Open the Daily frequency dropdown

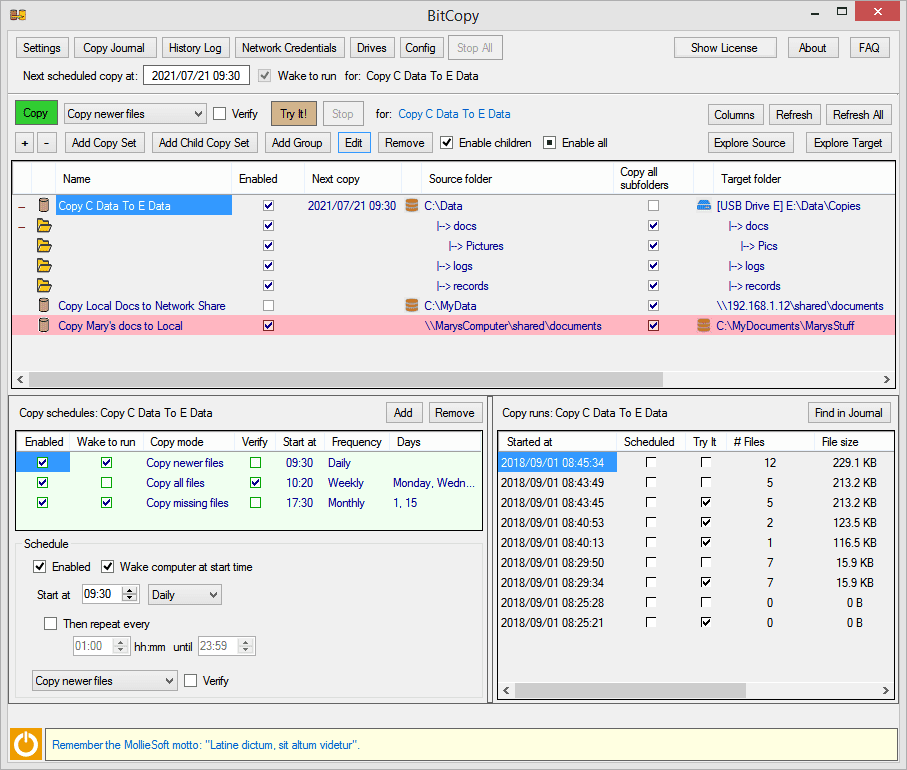(184, 595)
